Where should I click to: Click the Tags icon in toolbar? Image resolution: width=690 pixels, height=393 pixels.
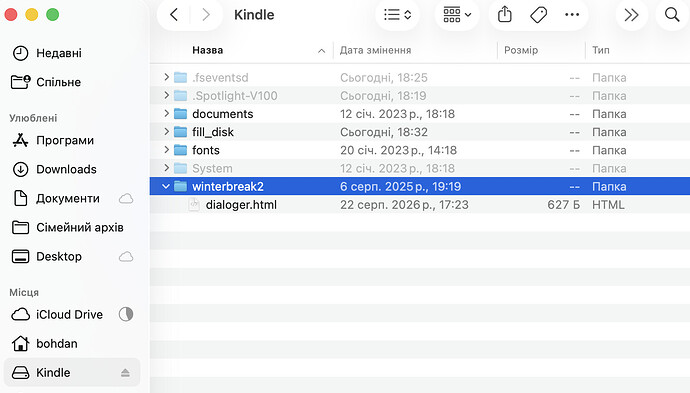pyautogui.click(x=538, y=15)
